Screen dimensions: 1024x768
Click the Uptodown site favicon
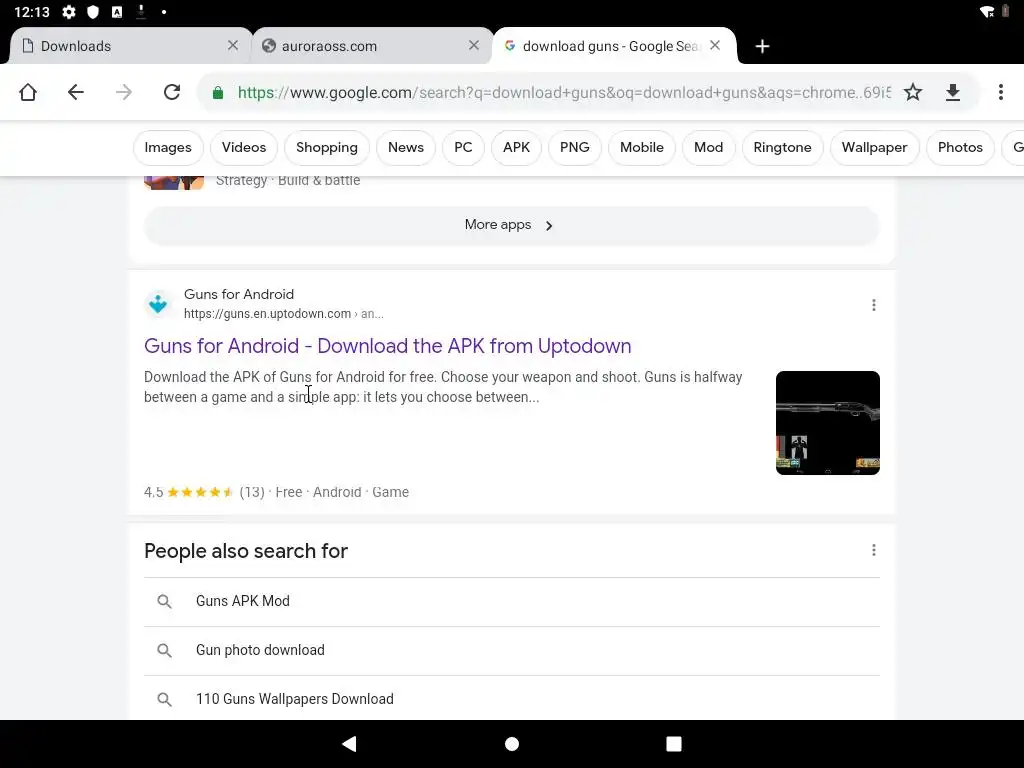[158, 304]
